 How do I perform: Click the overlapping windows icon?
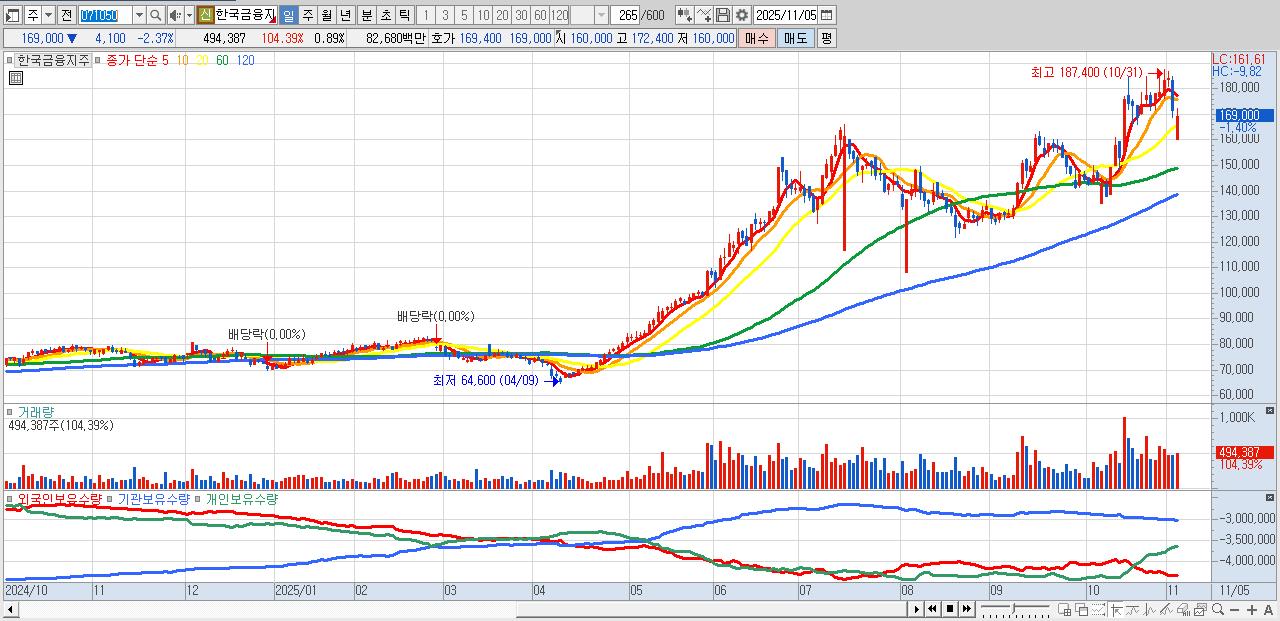point(1082,610)
